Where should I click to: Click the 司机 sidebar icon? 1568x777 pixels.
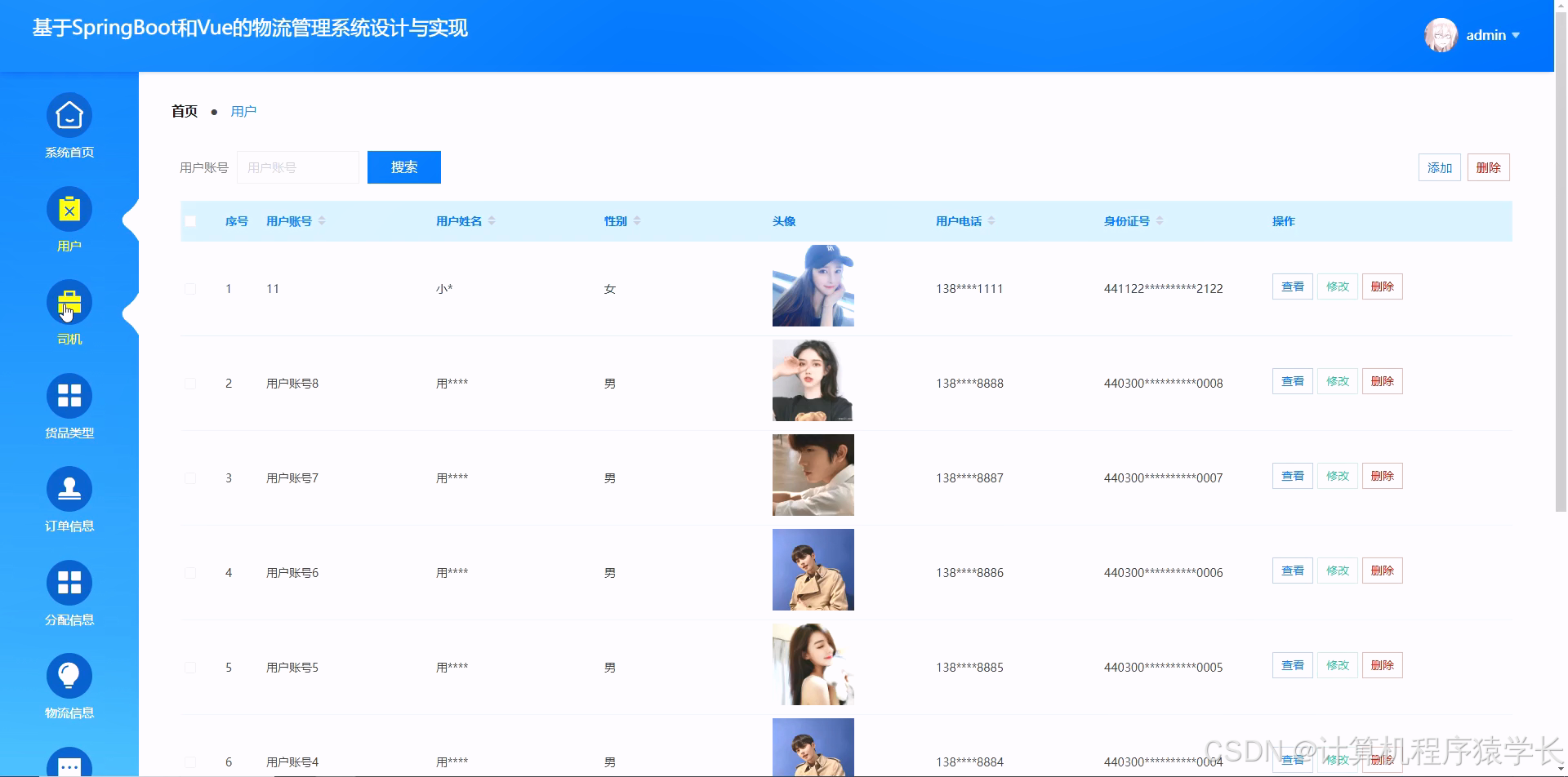(69, 301)
